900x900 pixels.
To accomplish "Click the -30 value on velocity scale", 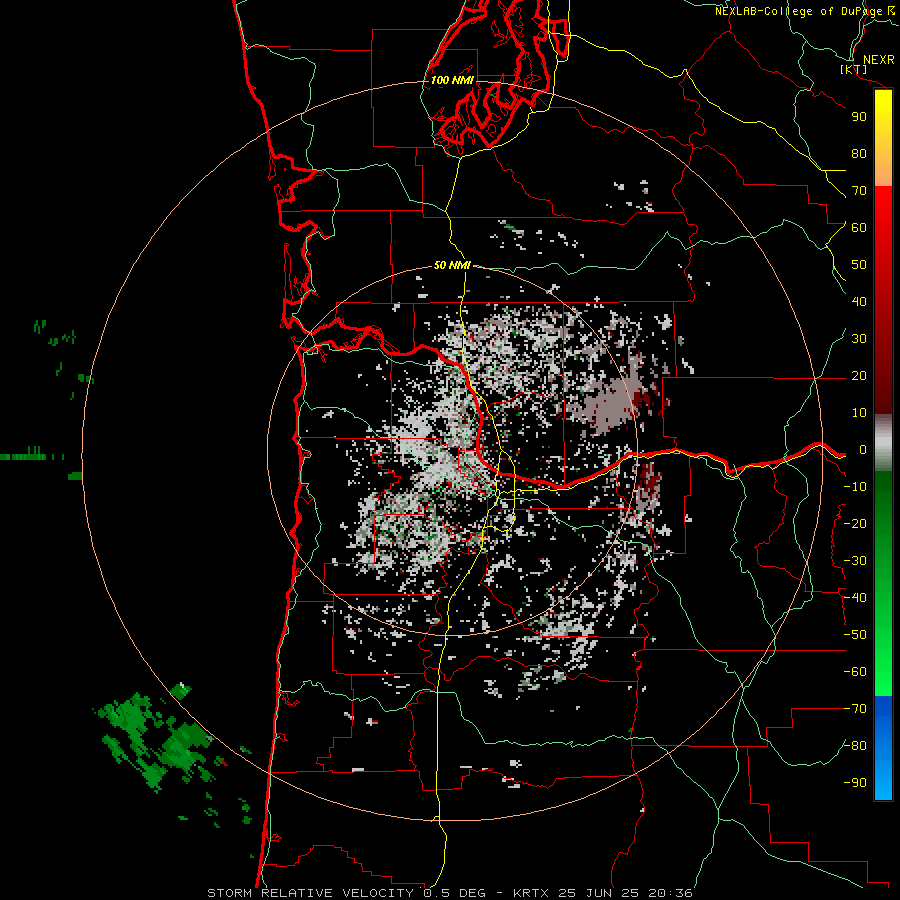I will (x=855, y=561).
